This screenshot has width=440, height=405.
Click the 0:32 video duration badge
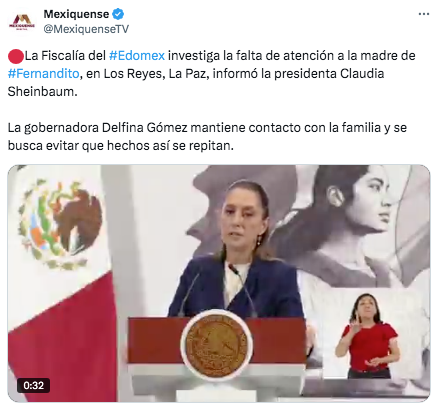(x=33, y=385)
